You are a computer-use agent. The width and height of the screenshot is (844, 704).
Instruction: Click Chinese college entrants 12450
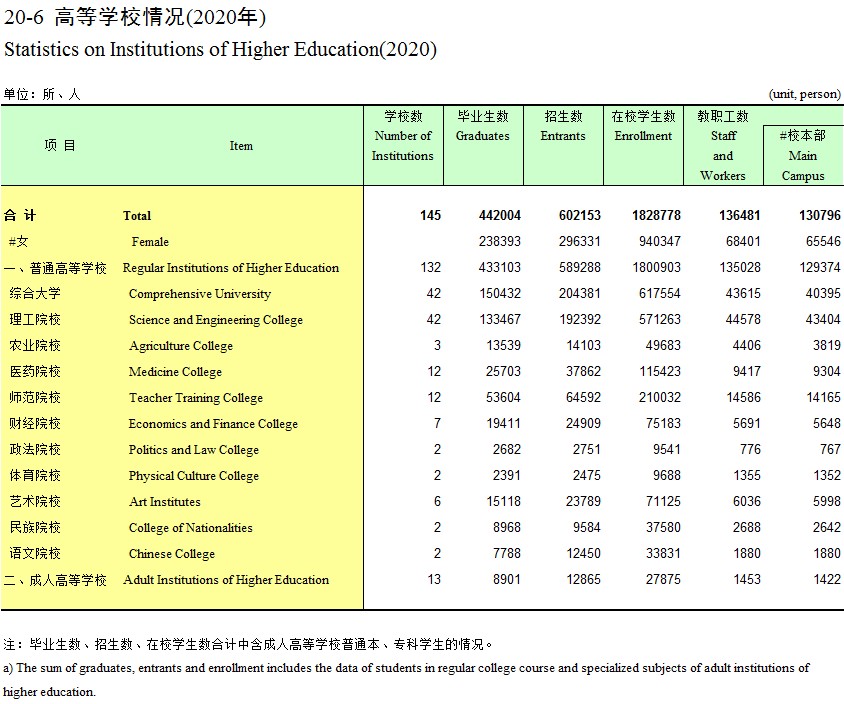pyautogui.click(x=583, y=553)
